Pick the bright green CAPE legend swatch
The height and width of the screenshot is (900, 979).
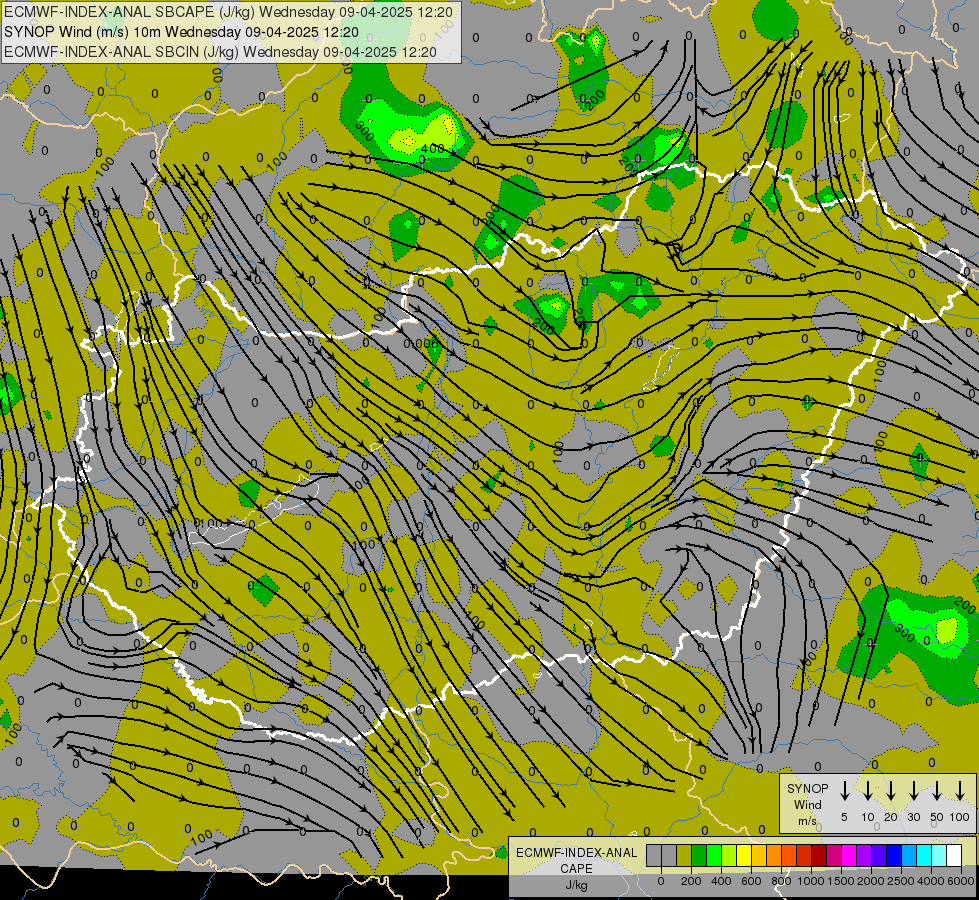[714, 855]
